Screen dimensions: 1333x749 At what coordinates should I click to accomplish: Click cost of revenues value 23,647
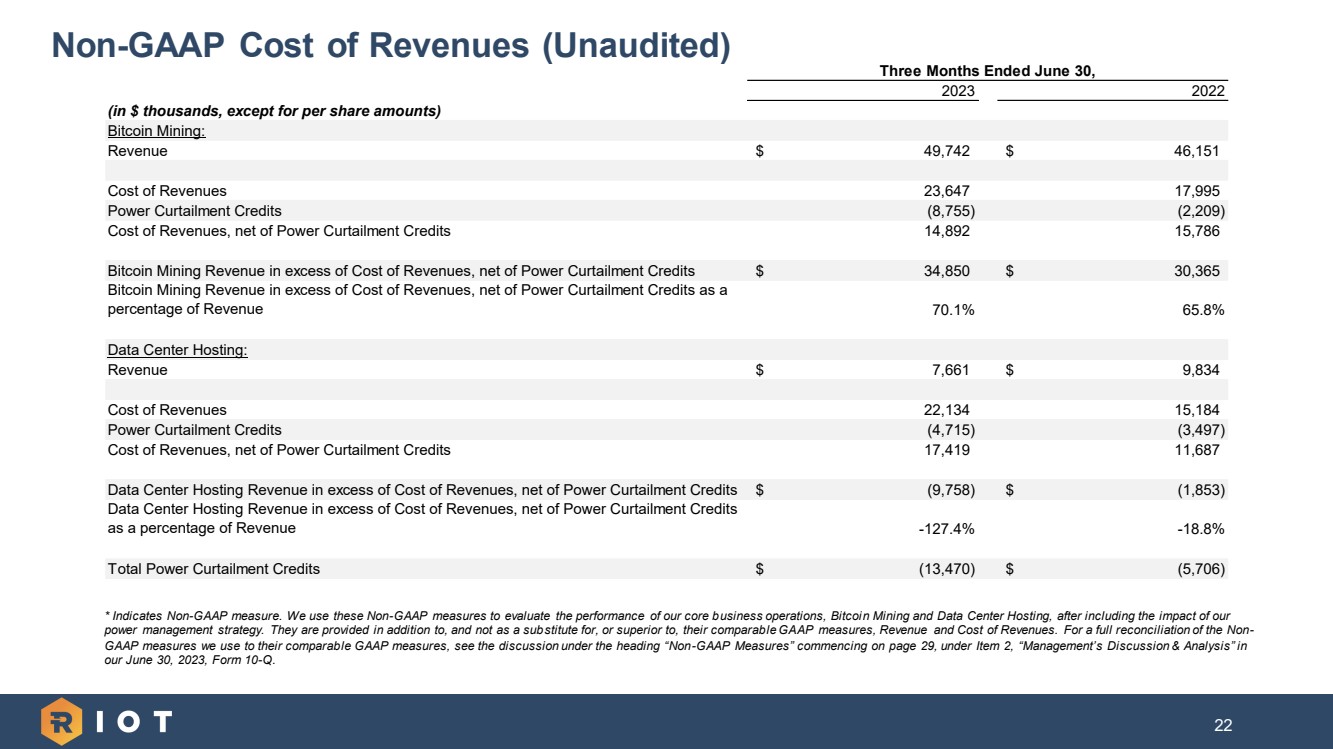(x=946, y=191)
